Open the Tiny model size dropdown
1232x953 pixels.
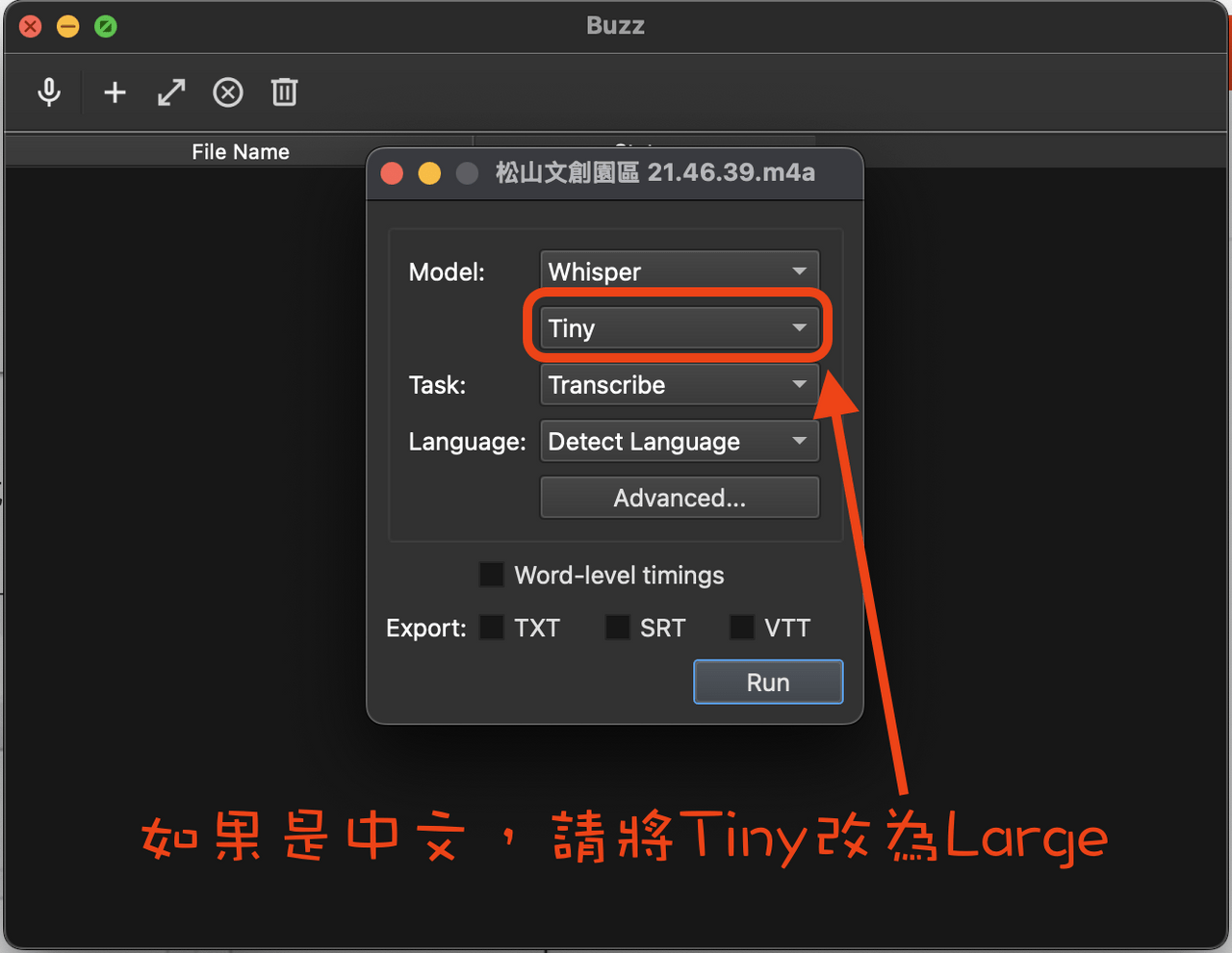tap(680, 328)
